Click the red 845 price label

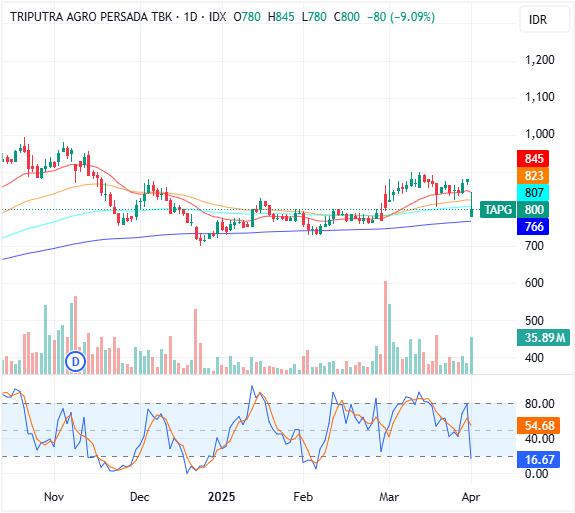[533, 159]
